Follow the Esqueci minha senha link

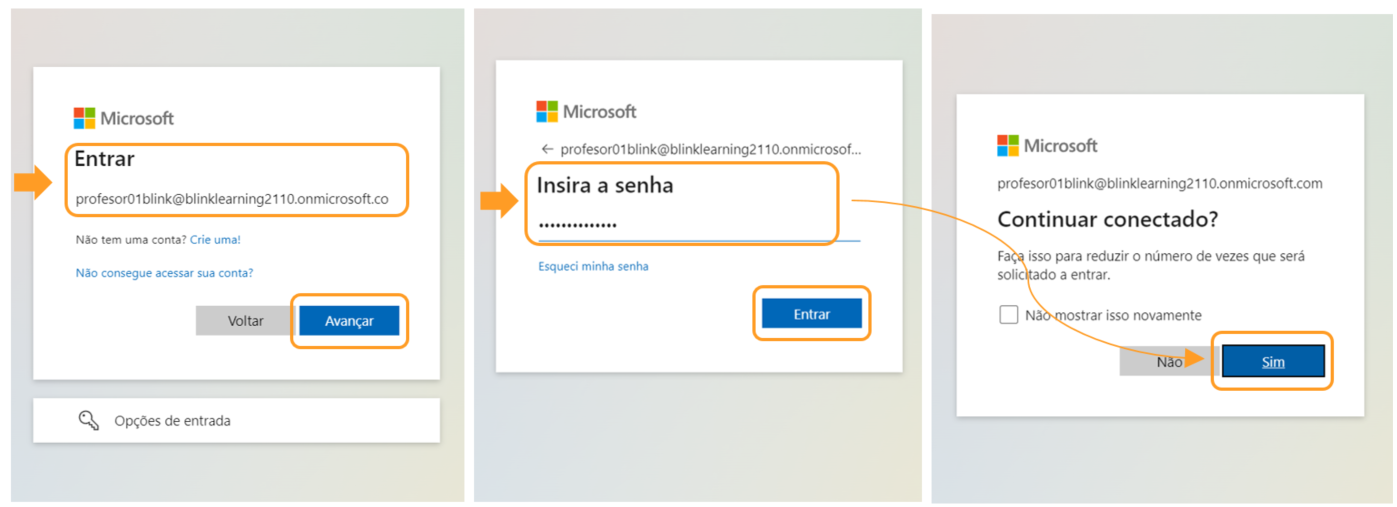pos(593,267)
